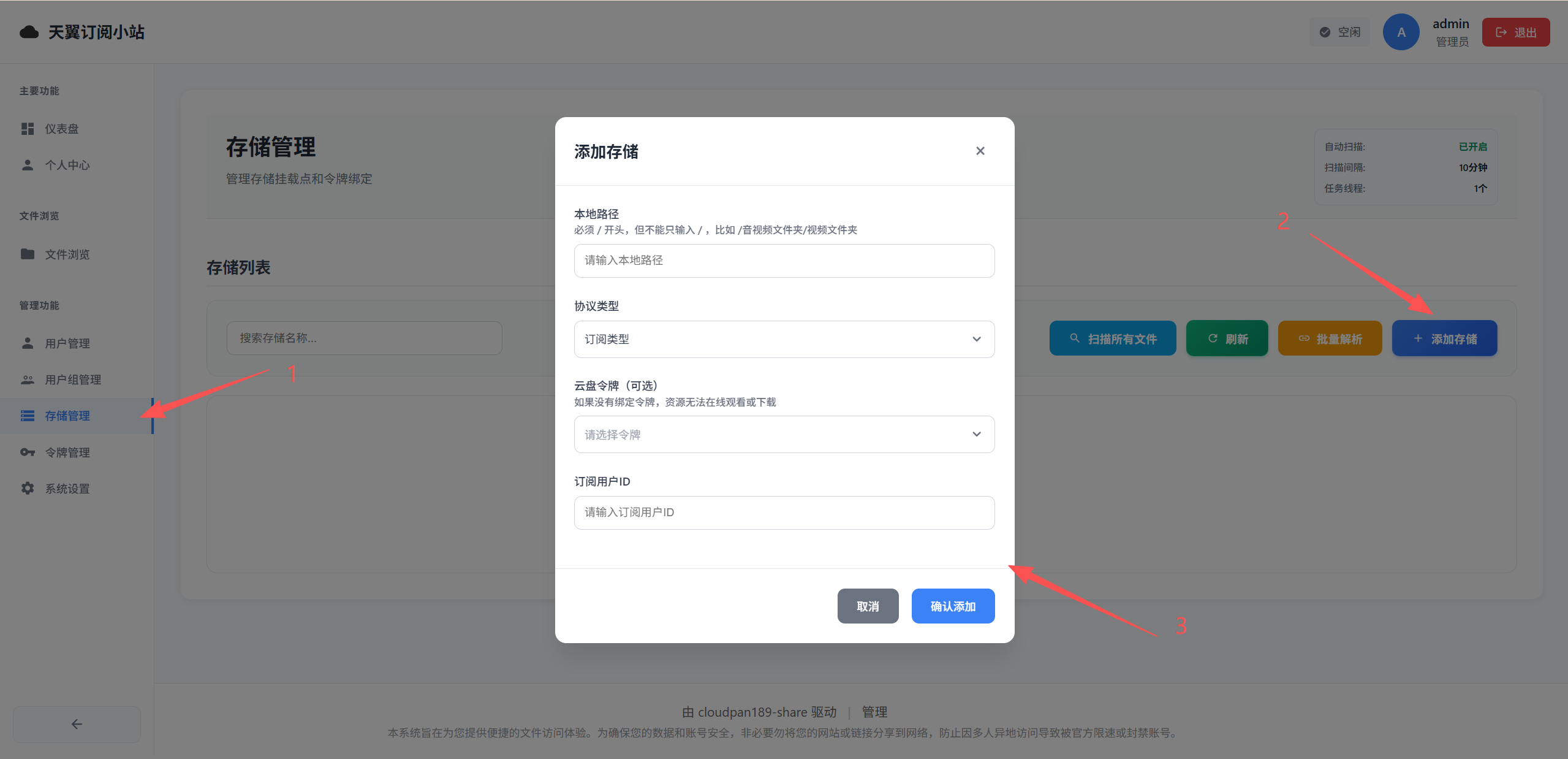Viewport: 1568px width, 759px height.
Task: Click the 令牌管理 key icon
Action: pos(28,452)
